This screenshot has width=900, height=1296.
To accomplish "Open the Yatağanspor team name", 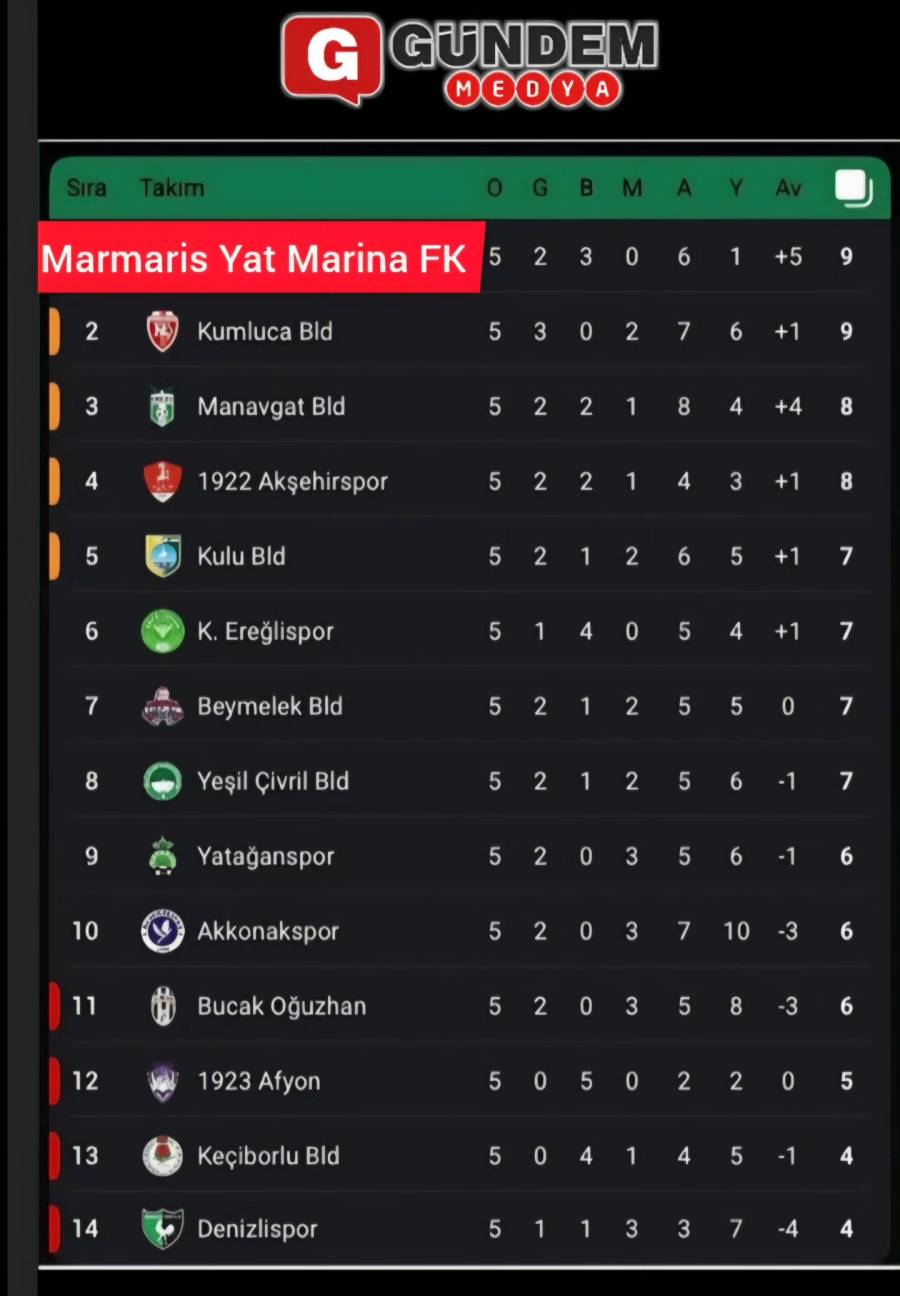I will 265,857.
